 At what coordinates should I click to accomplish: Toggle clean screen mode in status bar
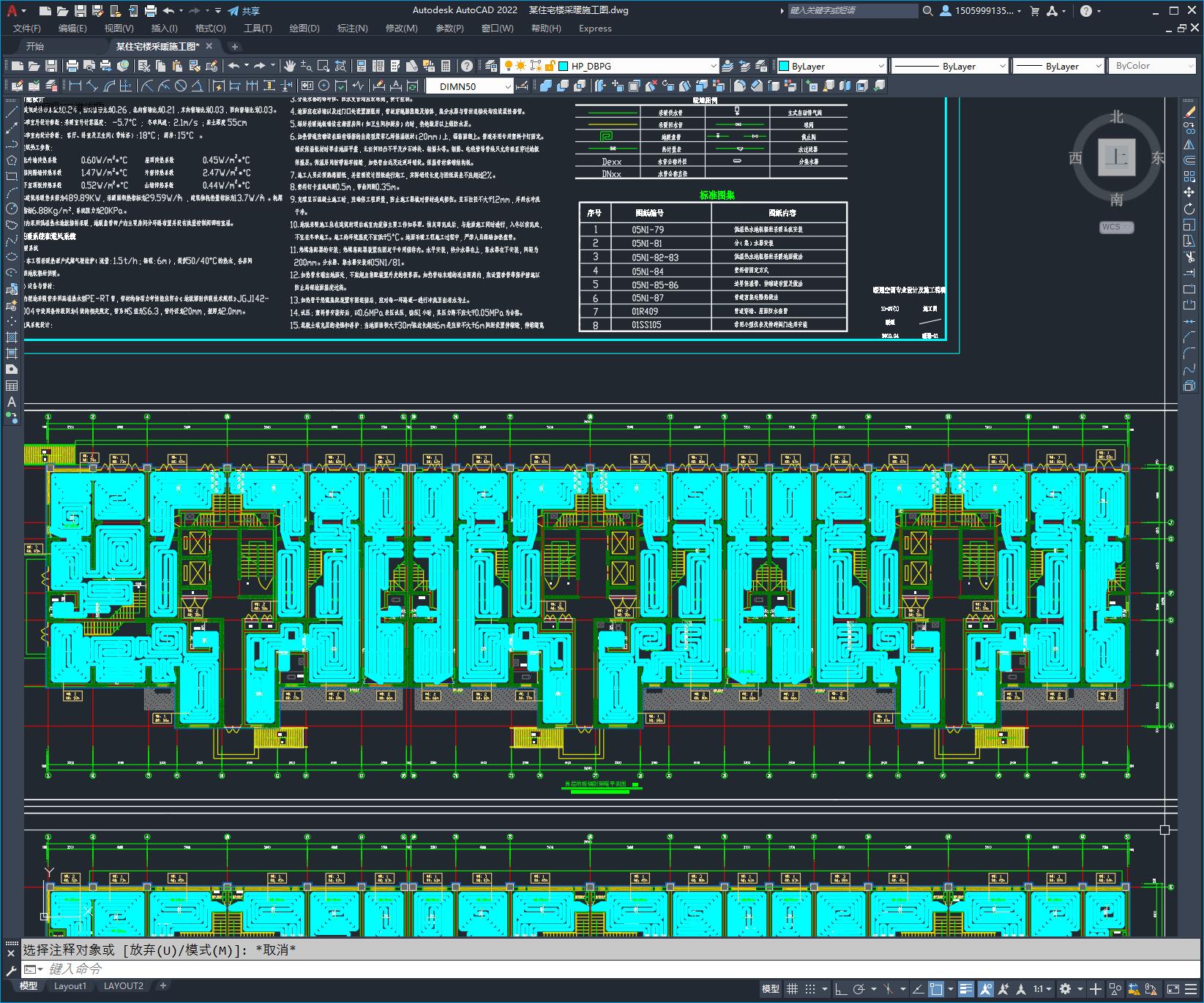tap(1173, 989)
